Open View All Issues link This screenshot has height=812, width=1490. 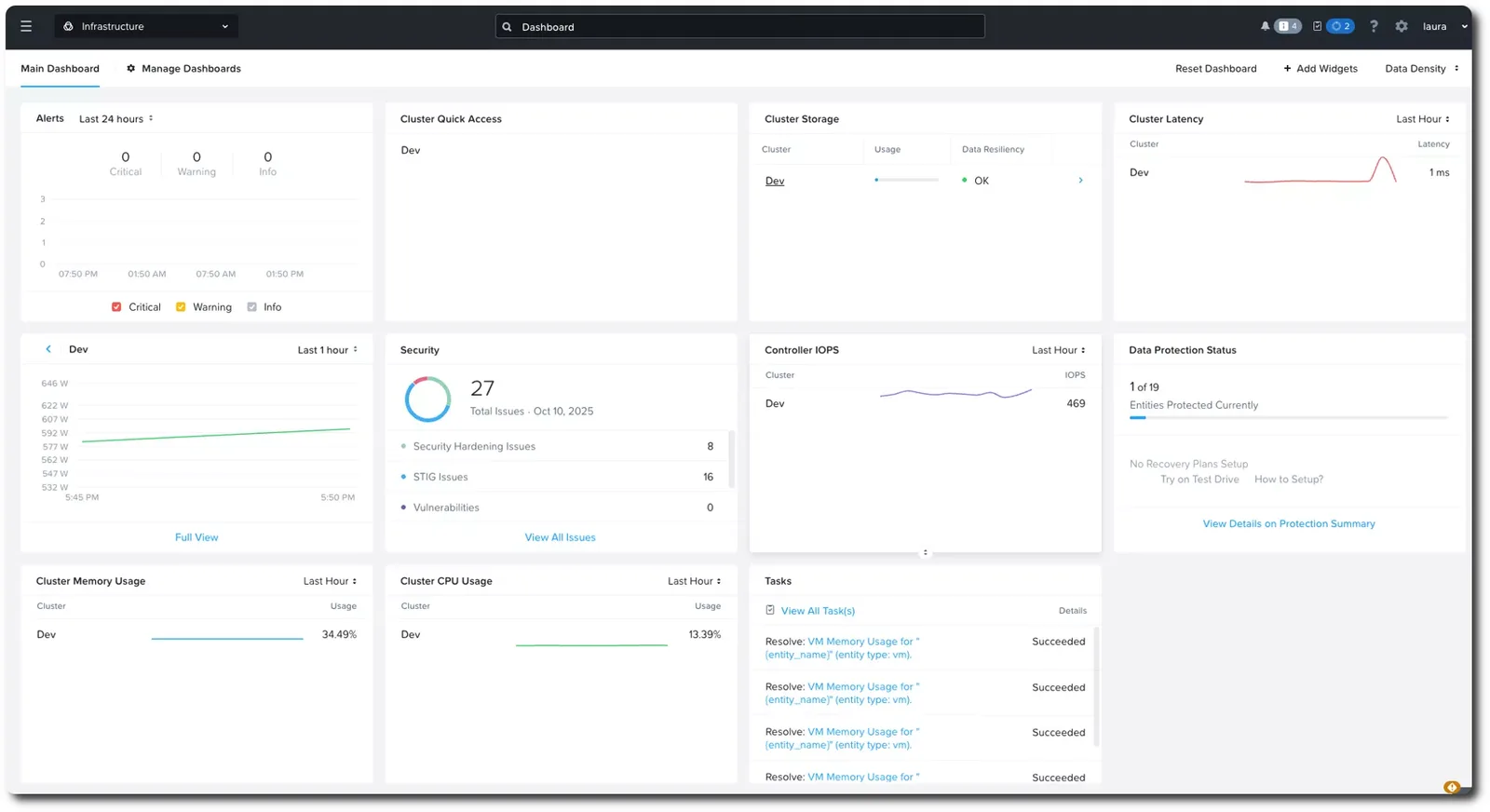click(560, 537)
